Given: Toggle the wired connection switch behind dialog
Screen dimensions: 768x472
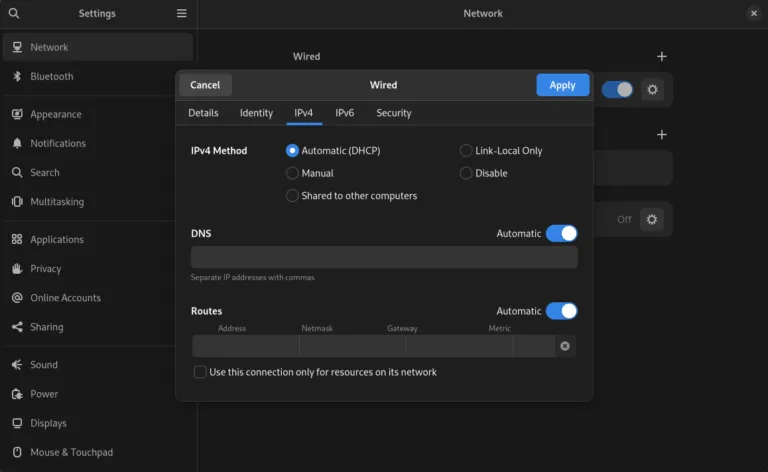Looking at the screenshot, I should (x=617, y=90).
